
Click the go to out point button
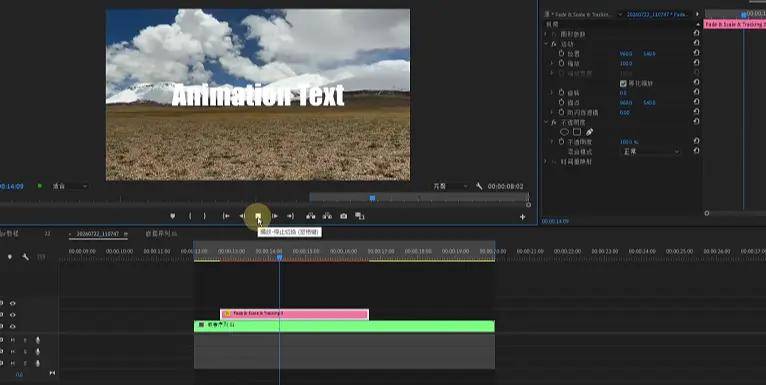pos(290,216)
